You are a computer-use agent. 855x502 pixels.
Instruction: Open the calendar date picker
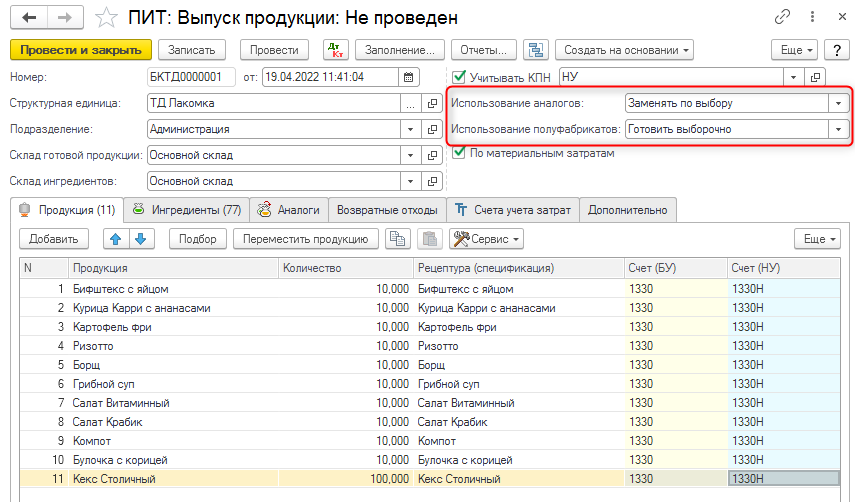[408, 77]
